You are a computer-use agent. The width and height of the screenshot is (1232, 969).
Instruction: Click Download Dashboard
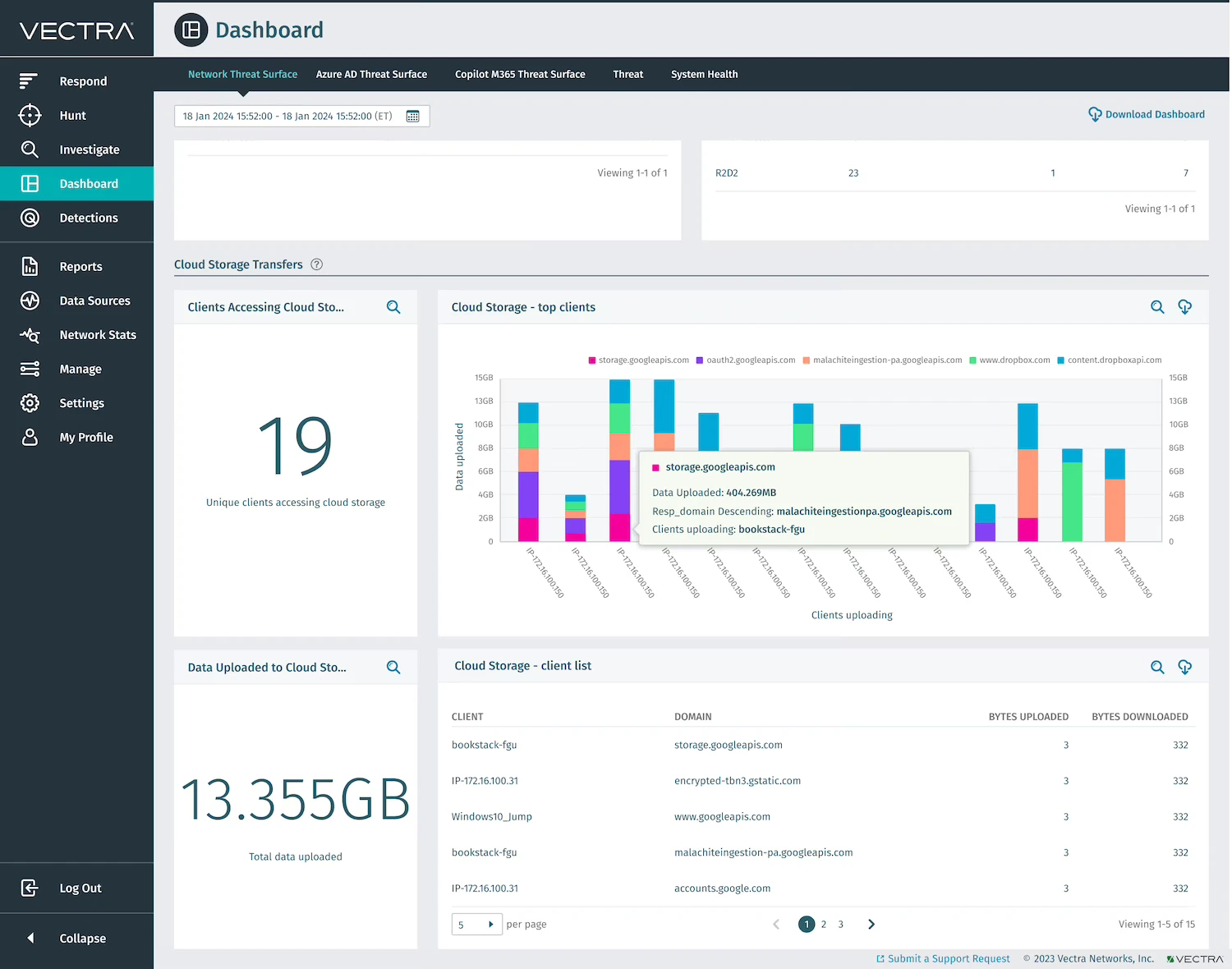click(1147, 114)
